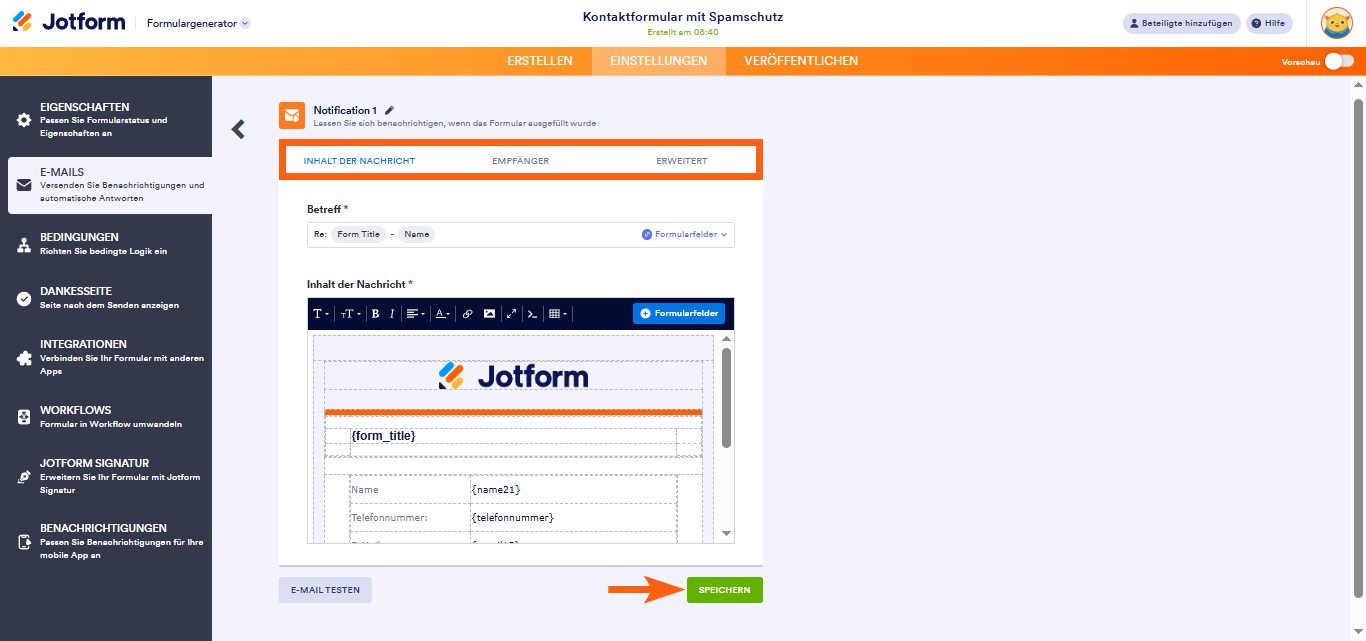Image resolution: width=1366 pixels, height=641 pixels.
Task: Open the font size dropdown
Action: (x=349, y=314)
